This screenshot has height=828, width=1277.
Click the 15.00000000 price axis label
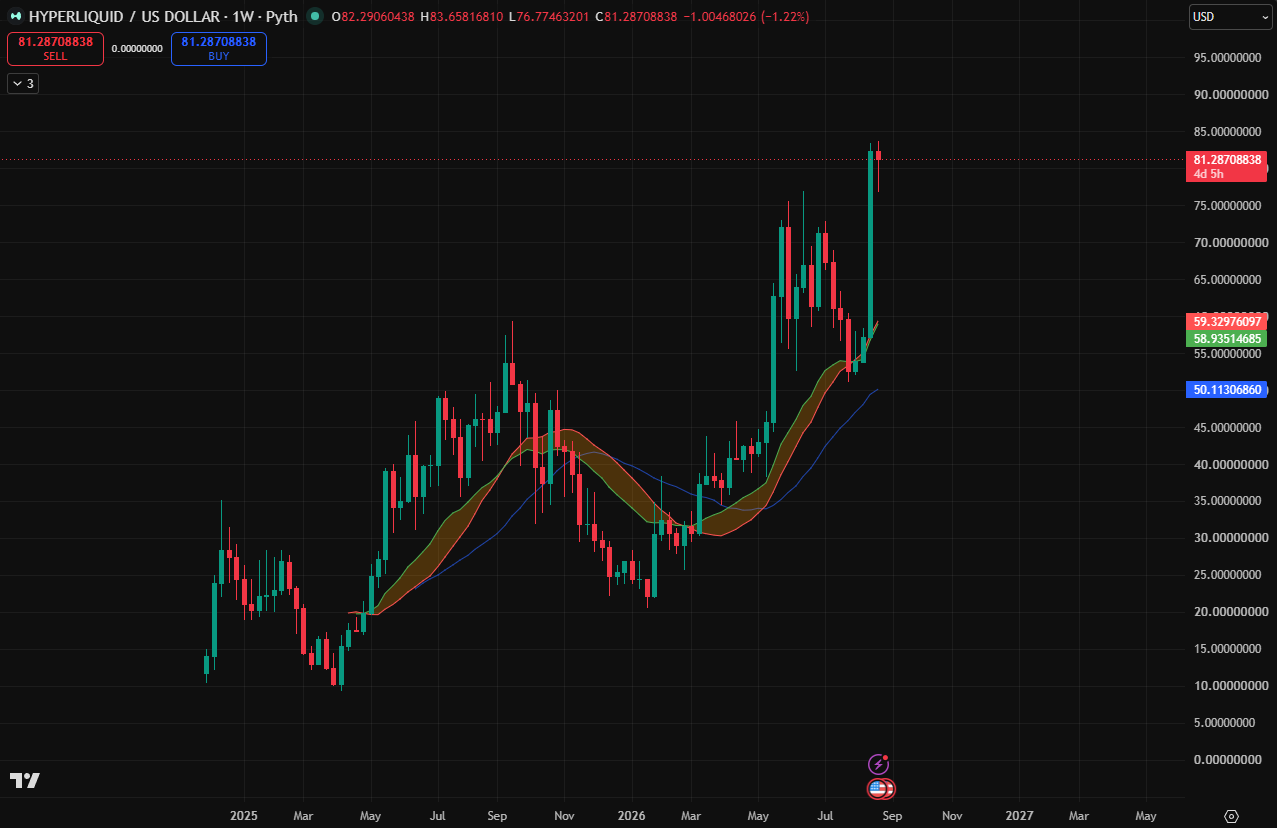pos(1228,649)
